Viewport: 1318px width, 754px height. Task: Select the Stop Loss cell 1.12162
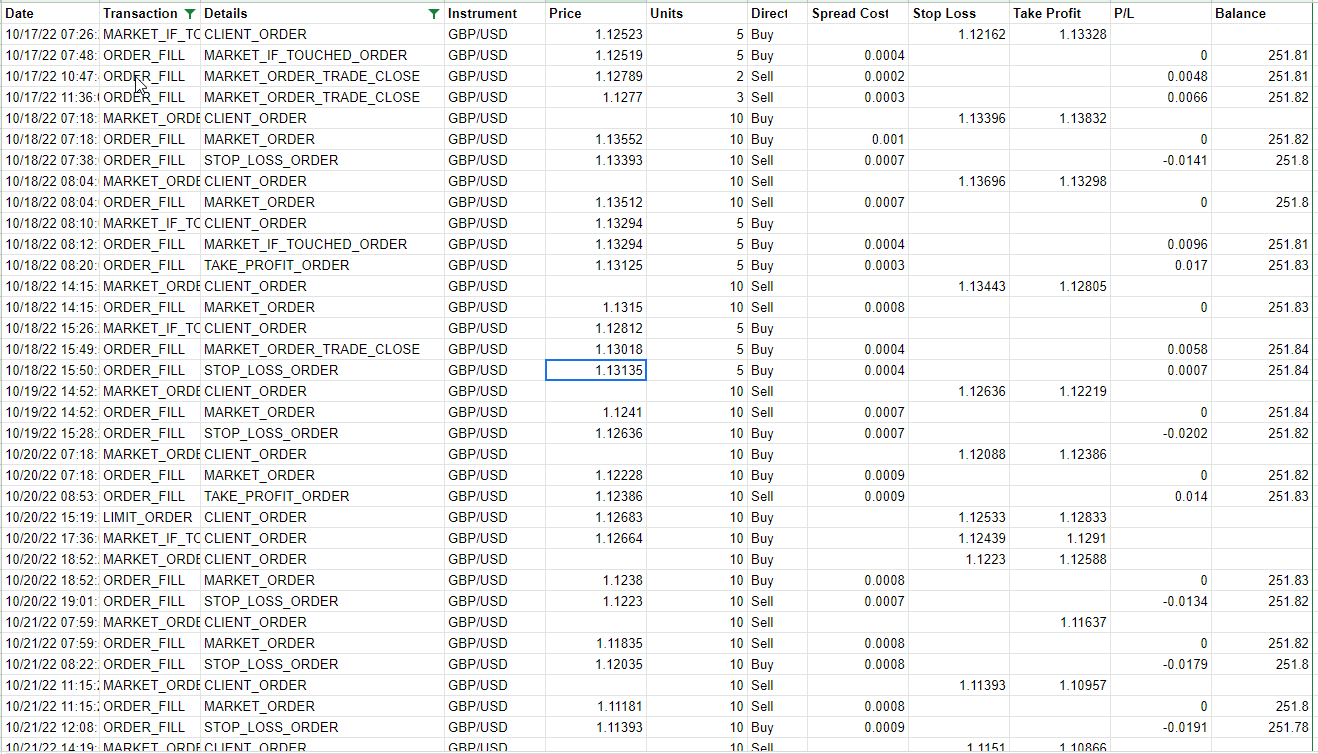[x=959, y=34]
